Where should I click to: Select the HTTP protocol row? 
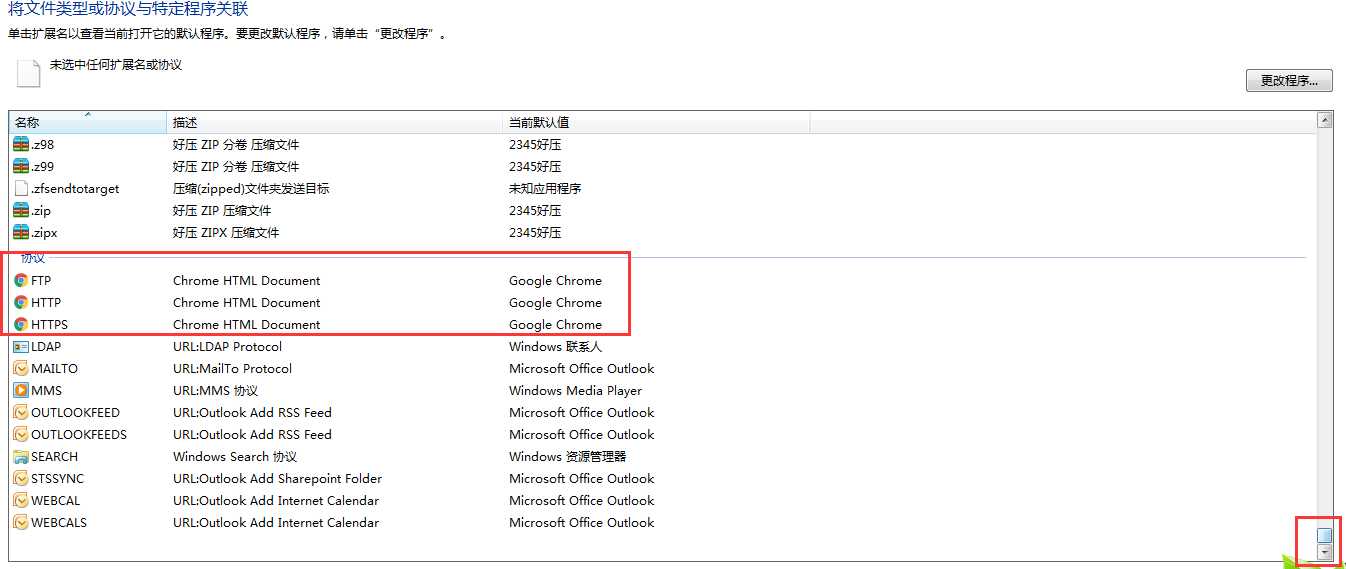(x=46, y=303)
